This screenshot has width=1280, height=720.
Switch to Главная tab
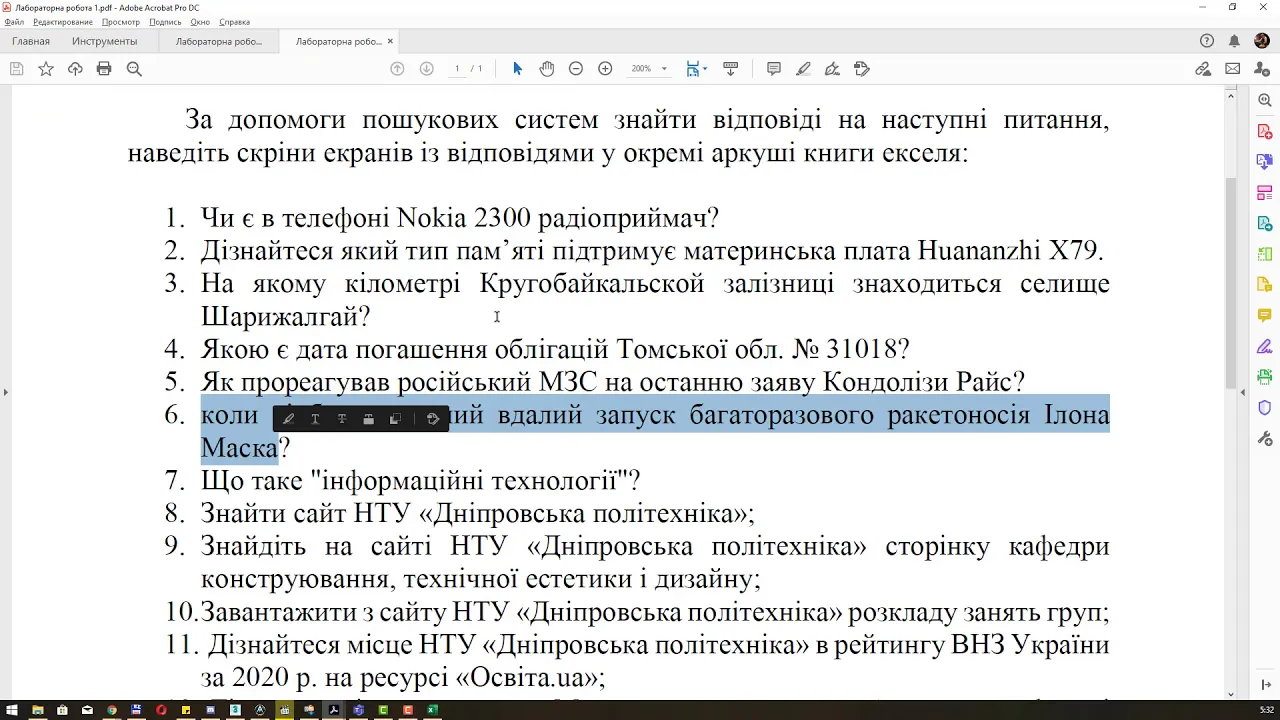(x=31, y=41)
